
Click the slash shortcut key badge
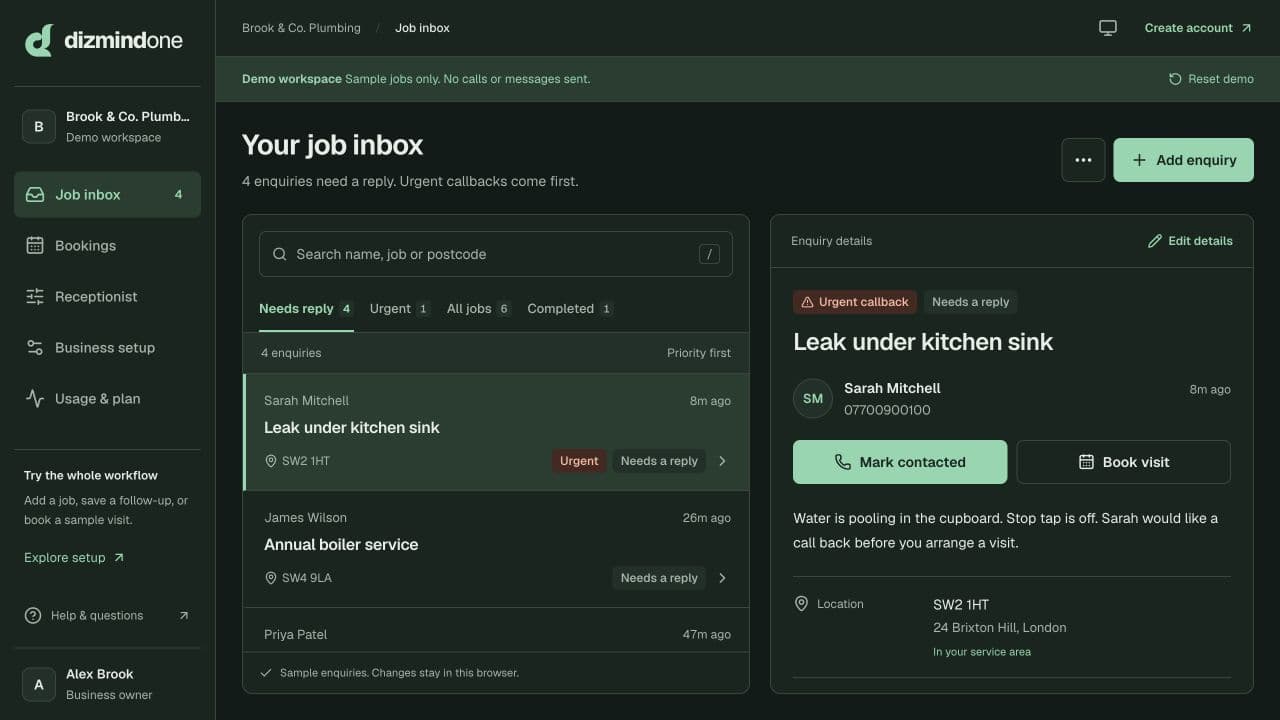click(x=709, y=254)
